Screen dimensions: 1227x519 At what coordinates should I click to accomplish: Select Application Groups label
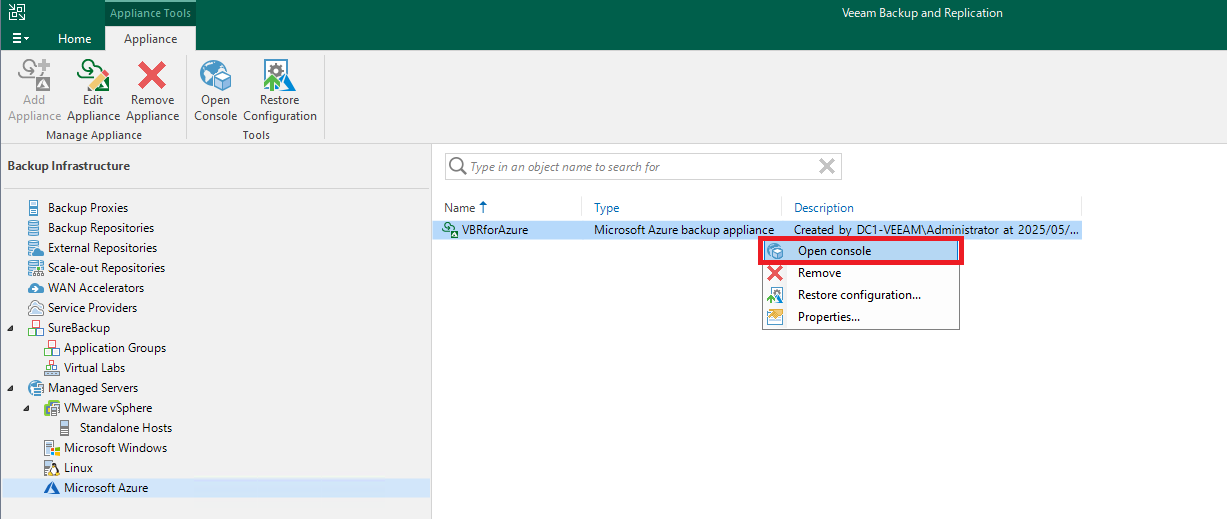coord(115,348)
